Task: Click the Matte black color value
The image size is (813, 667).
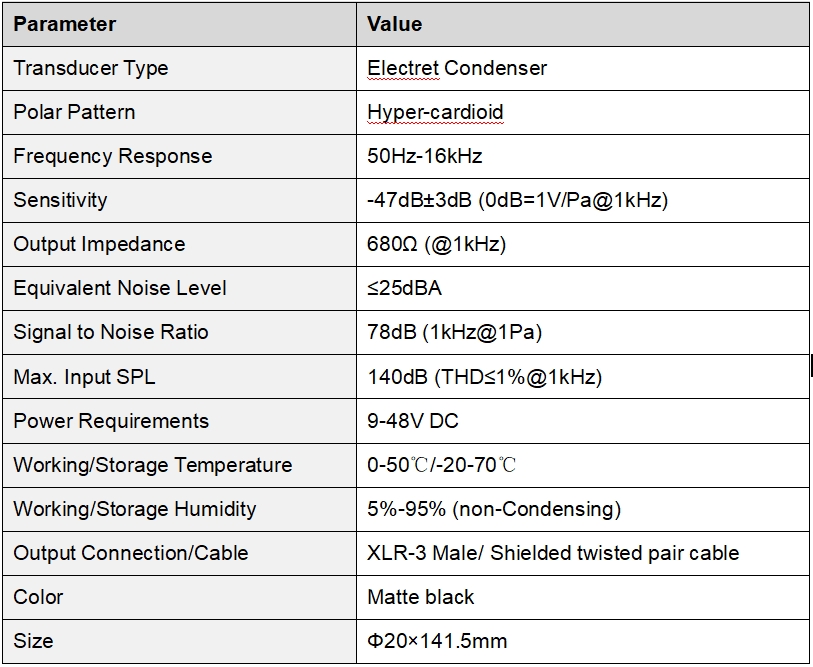Action: point(420,597)
